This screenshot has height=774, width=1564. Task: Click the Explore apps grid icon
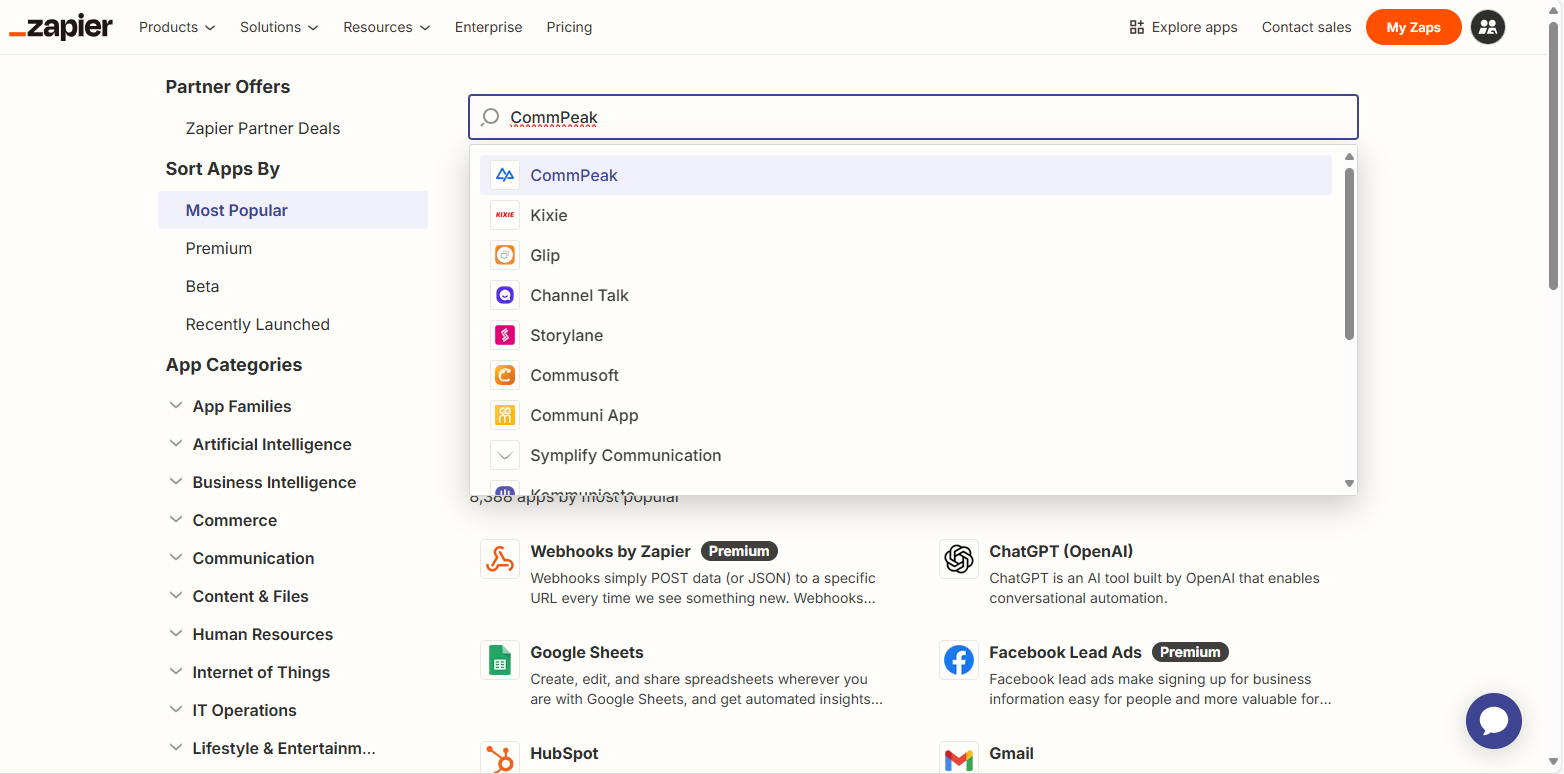coord(1136,27)
